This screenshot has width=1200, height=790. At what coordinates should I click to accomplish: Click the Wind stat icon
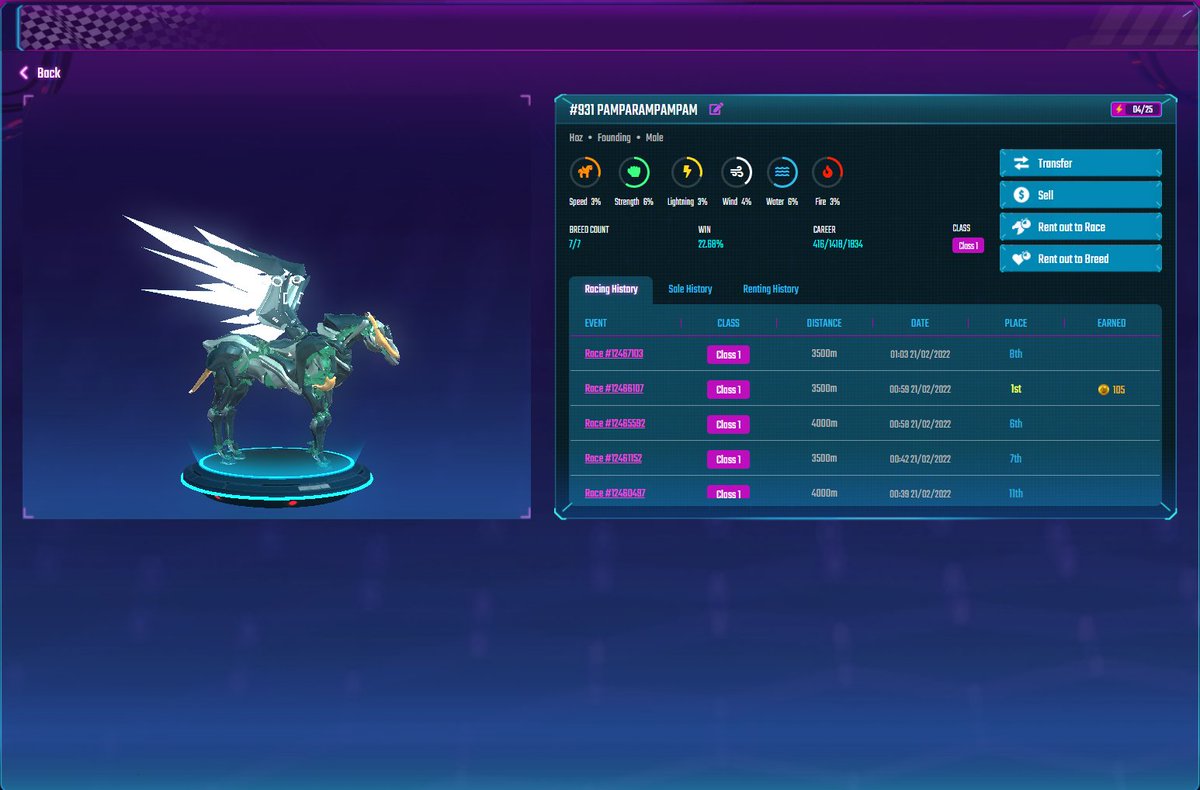click(x=737, y=172)
